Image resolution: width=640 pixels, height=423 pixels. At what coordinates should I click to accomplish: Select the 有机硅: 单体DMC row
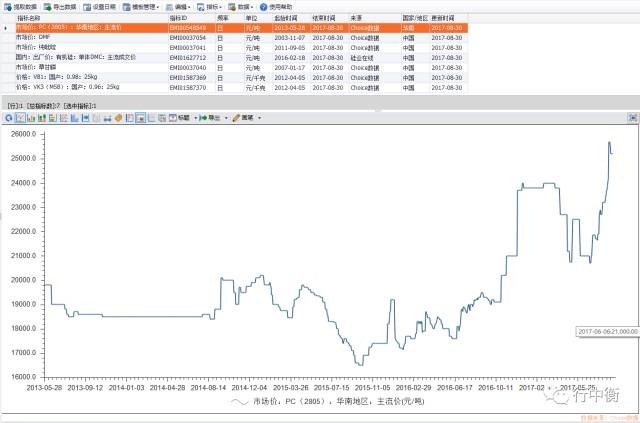pyautogui.click(x=242, y=58)
